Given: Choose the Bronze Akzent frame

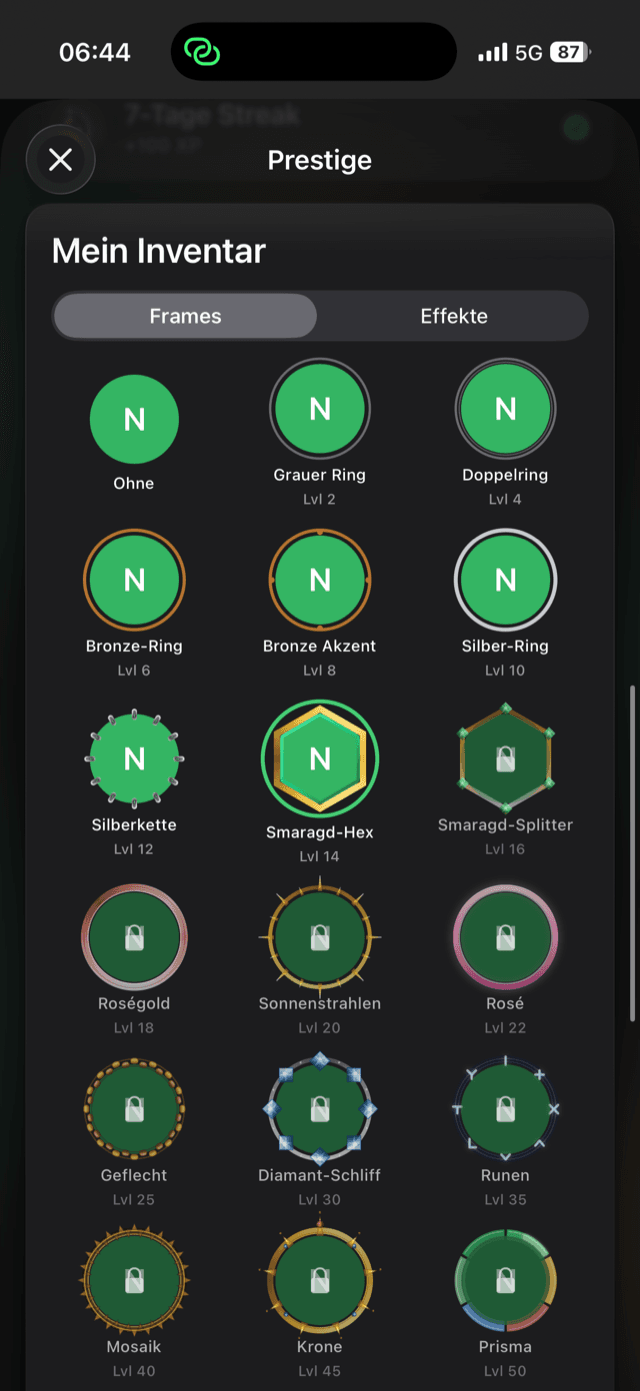Looking at the screenshot, I should (x=320, y=580).
